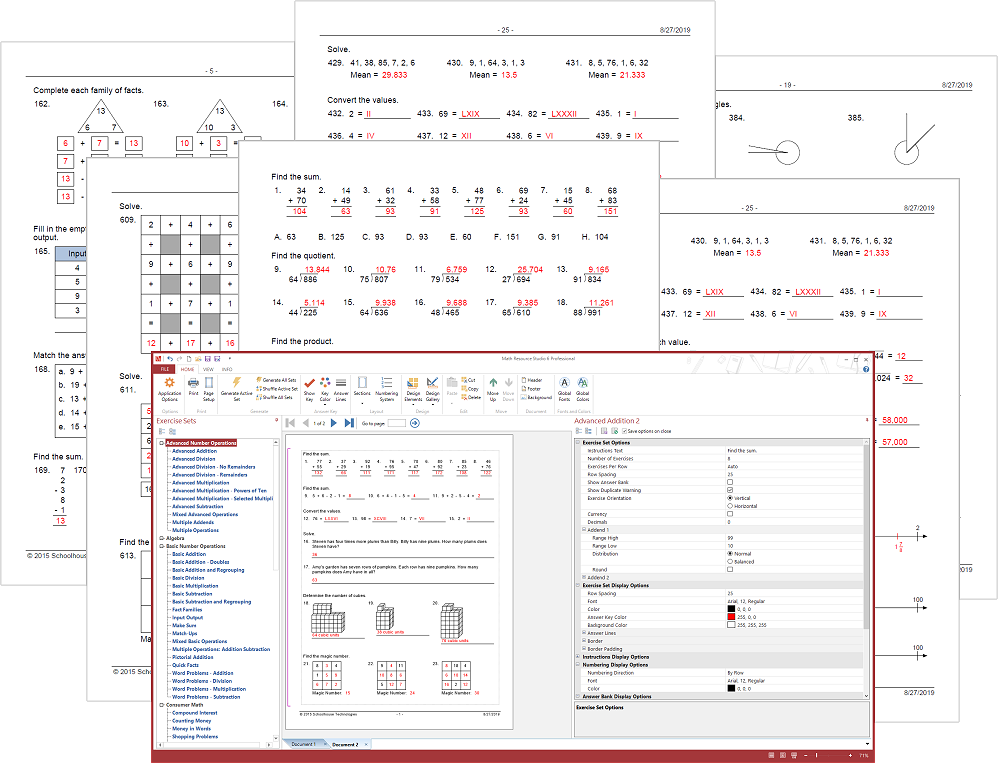Click the Background Color white swatch
Viewport: 998px width, 763px height.
pos(731,625)
